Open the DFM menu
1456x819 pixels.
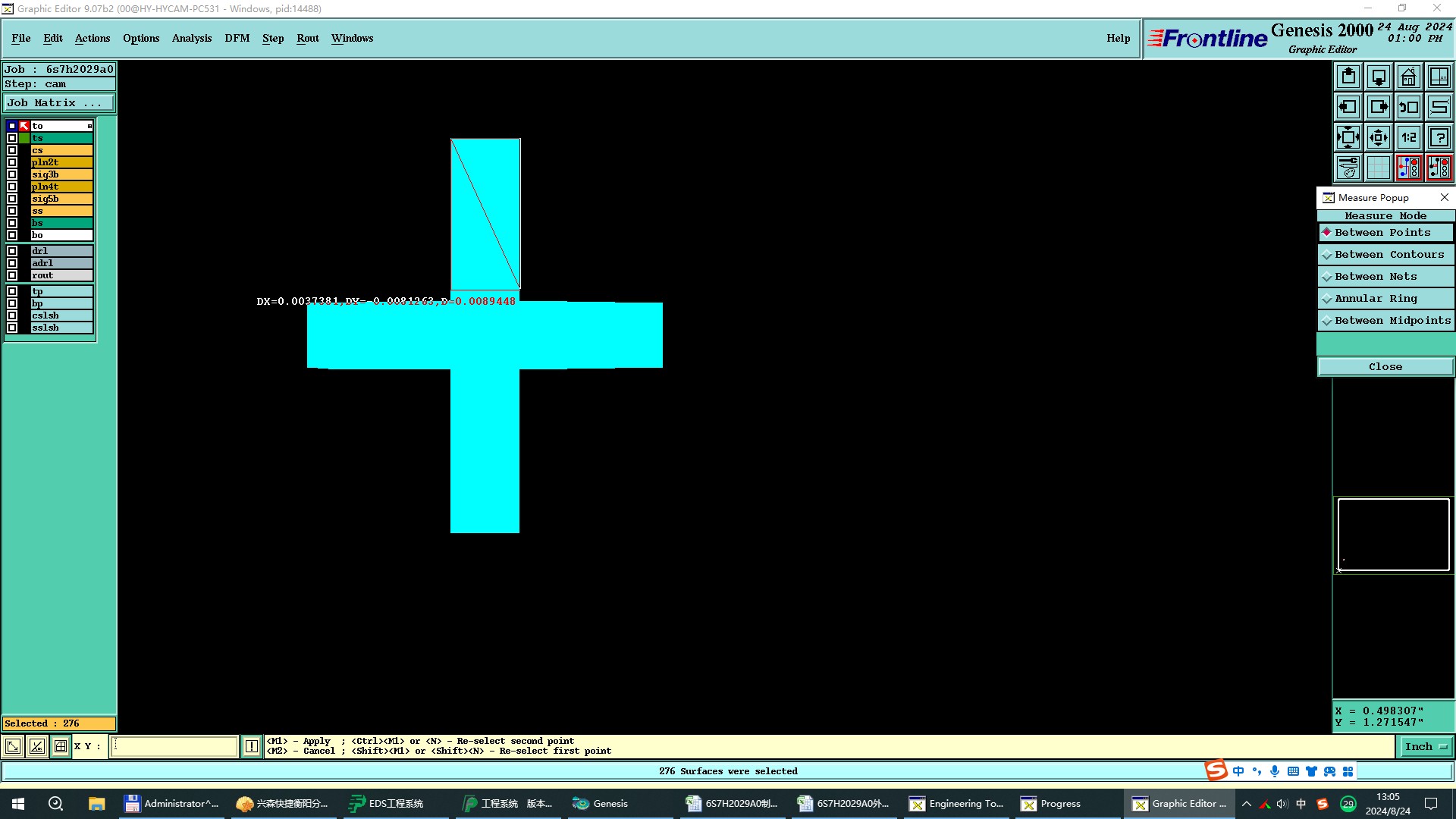(237, 38)
